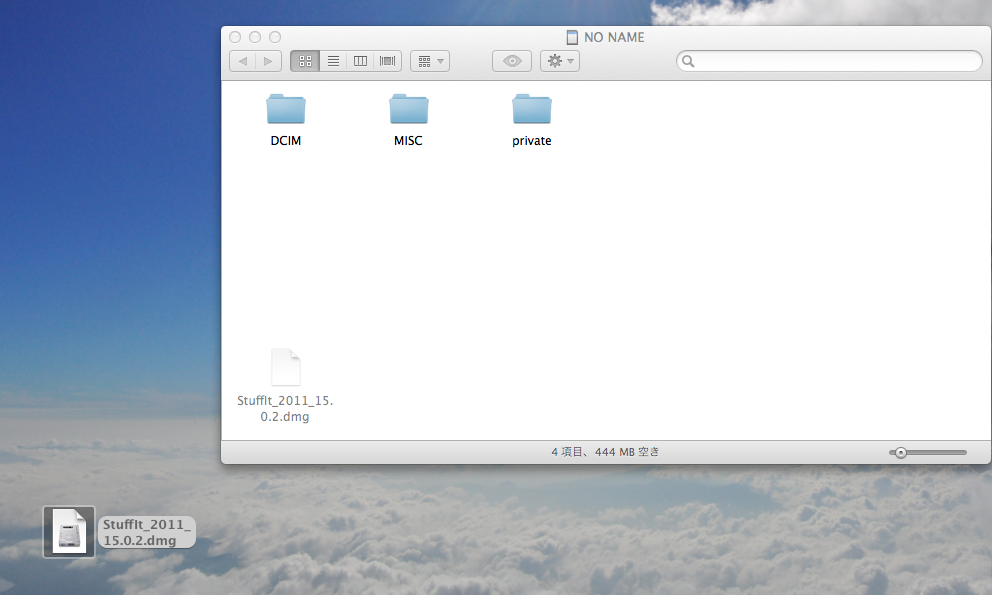Go forward with the Finder forward arrow

point(268,61)
